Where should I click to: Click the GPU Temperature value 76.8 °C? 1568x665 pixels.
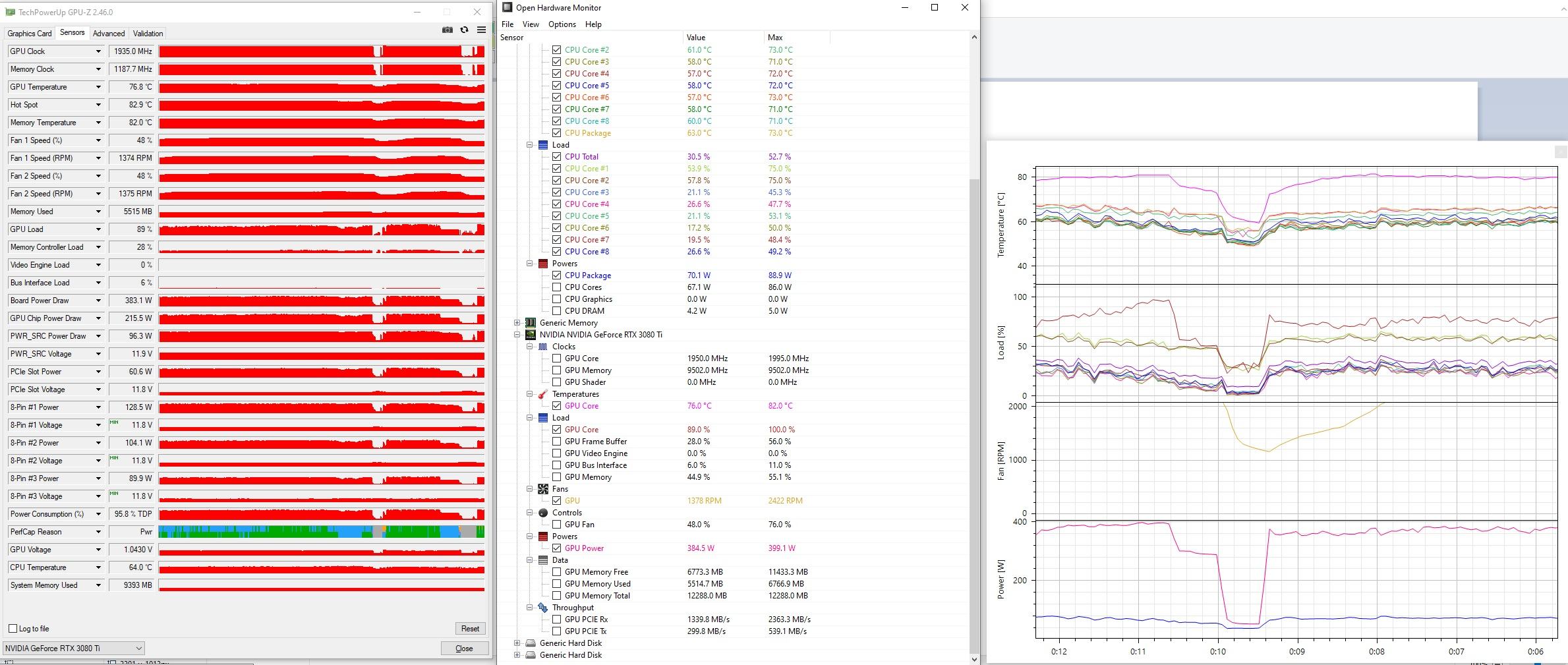(x=132, y=87)
